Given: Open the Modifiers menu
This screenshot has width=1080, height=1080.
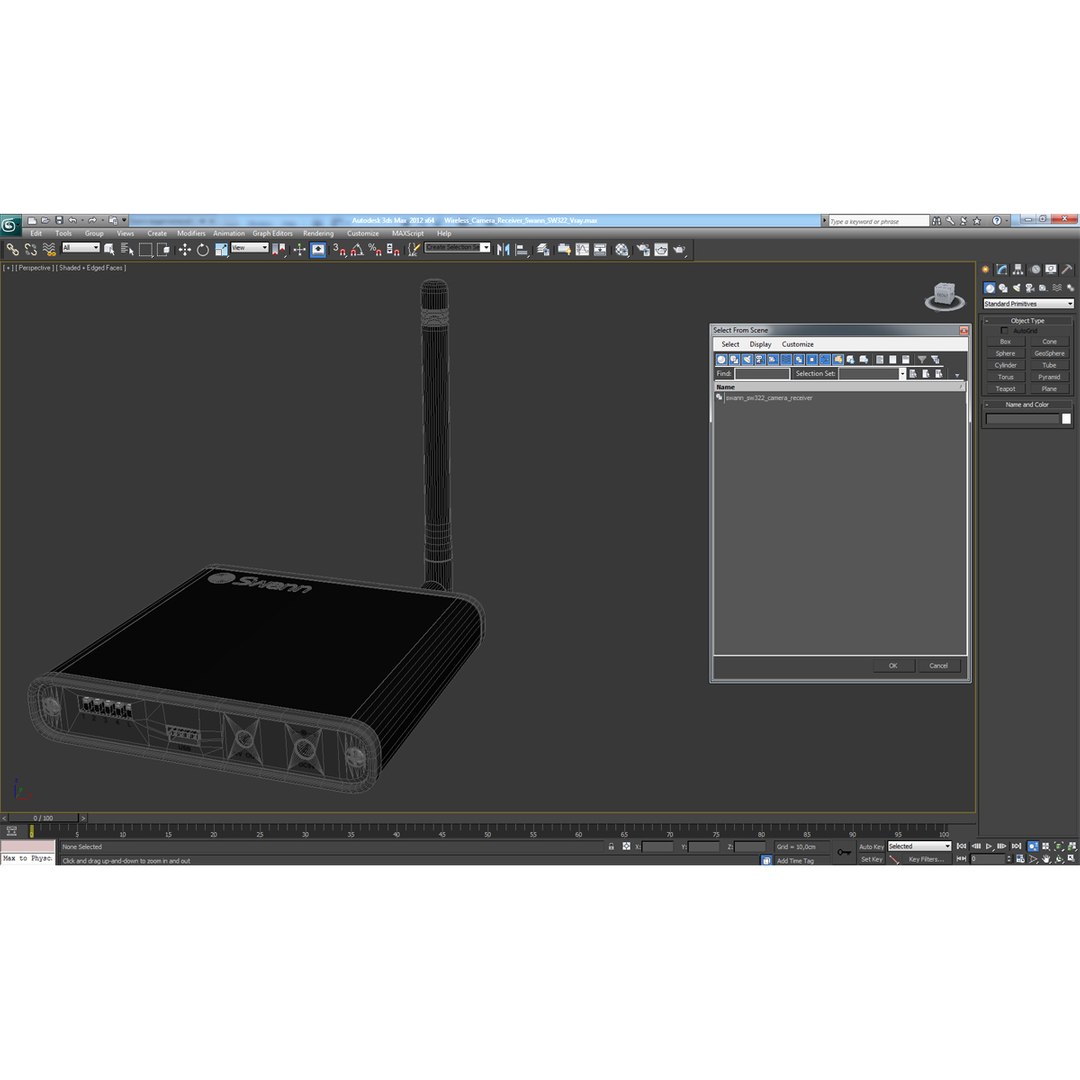Looking at the screenshot, I should click(x=191, y=233).
